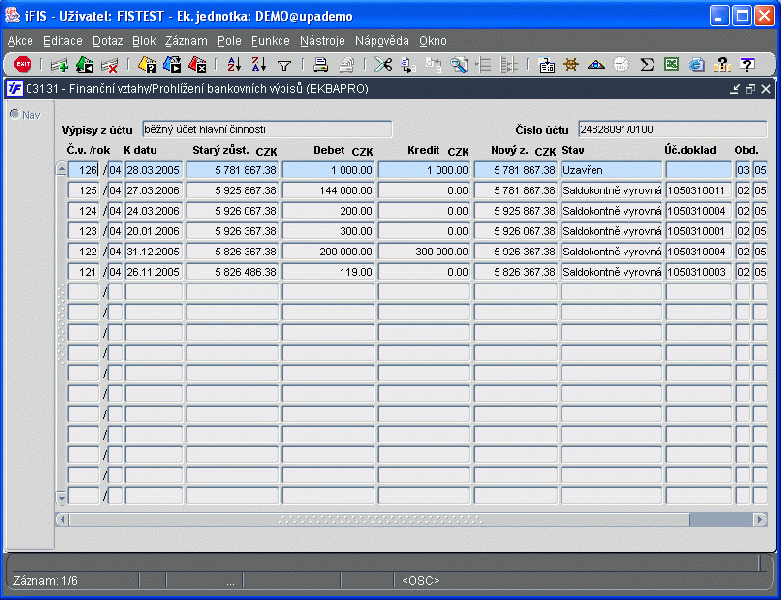Click the cancel query icon

point(197,65)
